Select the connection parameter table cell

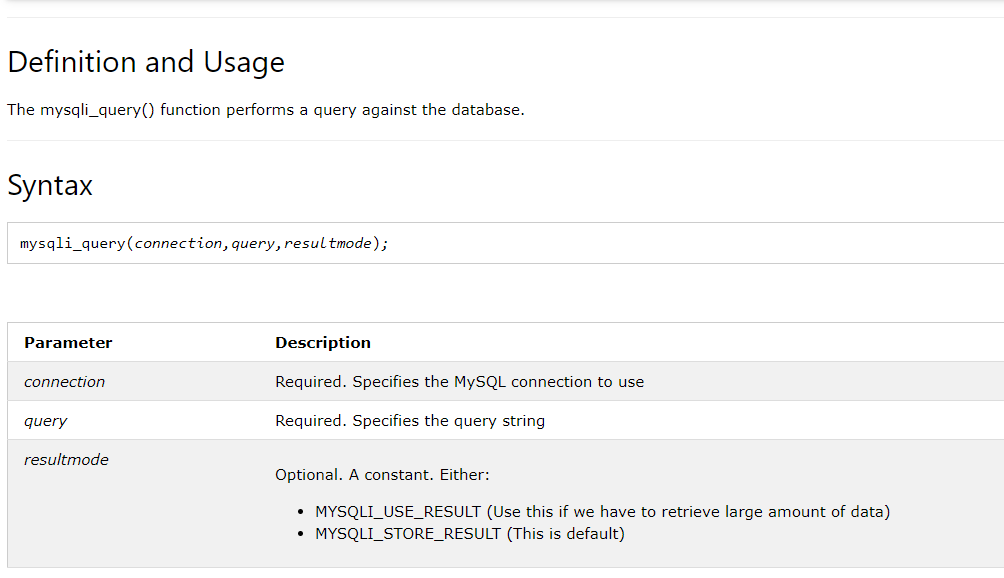tap(64, 382)
